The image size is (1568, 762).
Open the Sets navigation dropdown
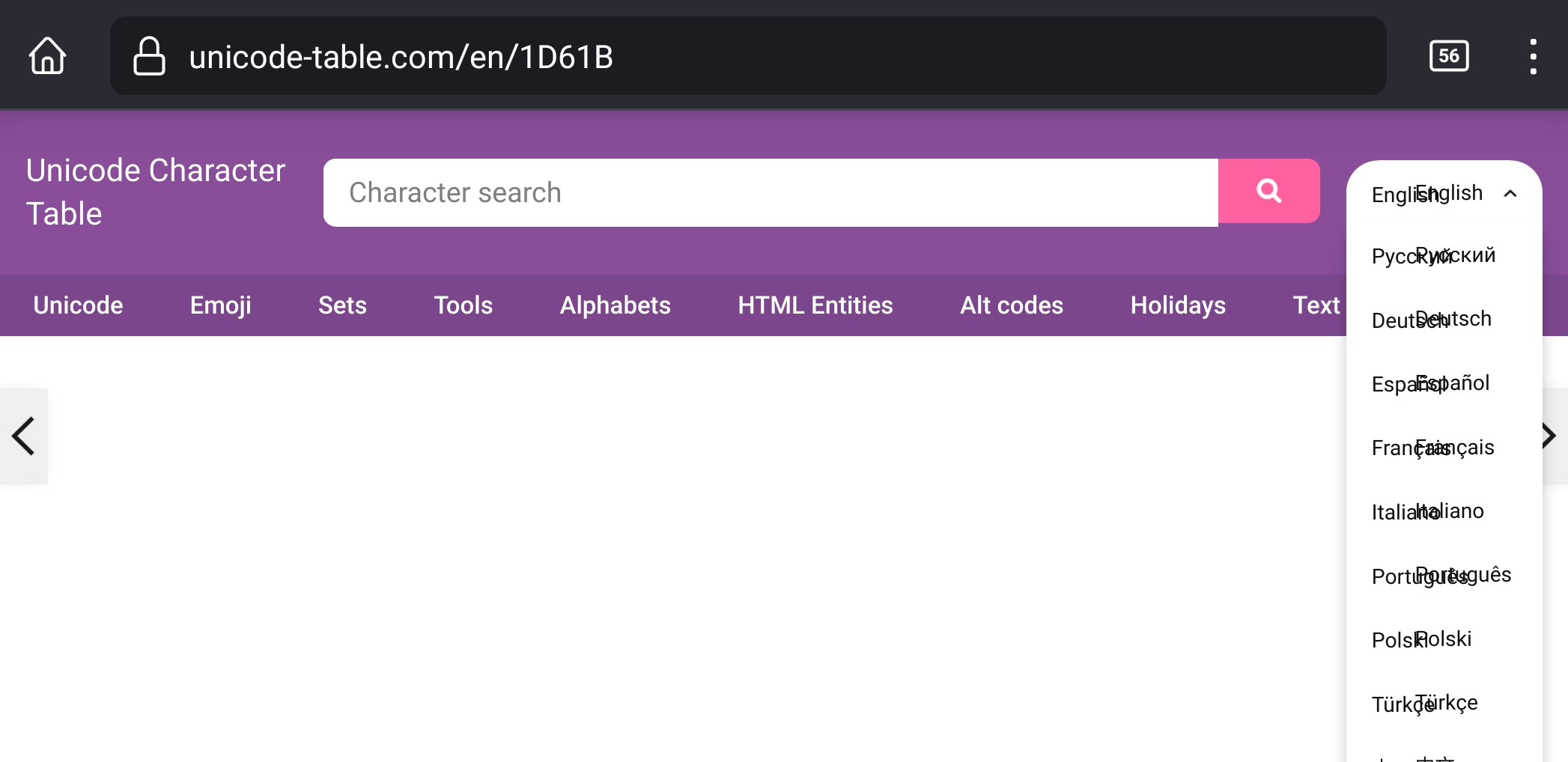click(x=342, y=305)
